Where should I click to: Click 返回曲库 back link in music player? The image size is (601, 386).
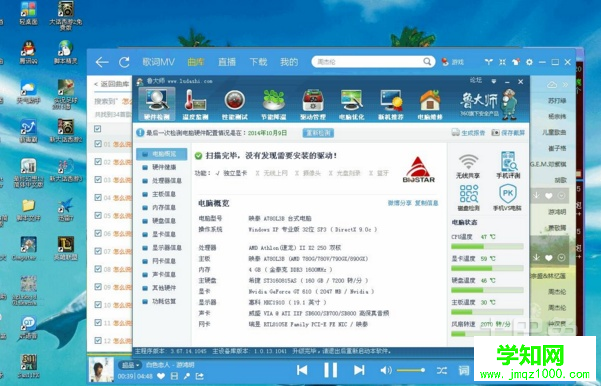(x=112, y=84)
